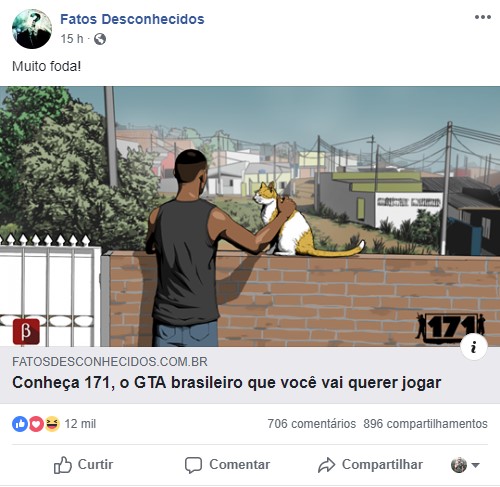
Task: Open the three-dot post options menu
Action: click(x=483, y=17)
